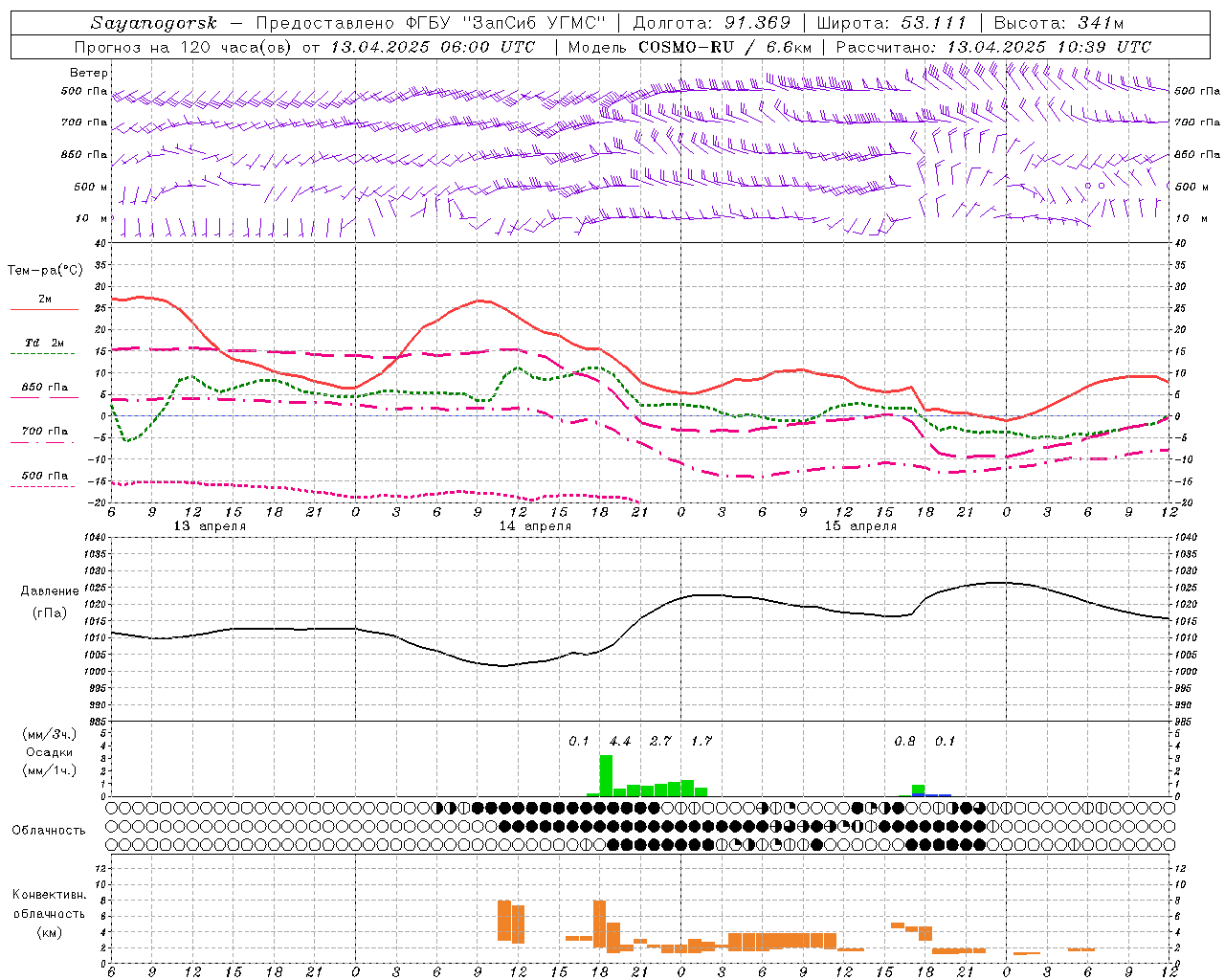Click the 'Давление' pressure panel label
Viewport: 1225px width, 980px height.
coord(50,591)
